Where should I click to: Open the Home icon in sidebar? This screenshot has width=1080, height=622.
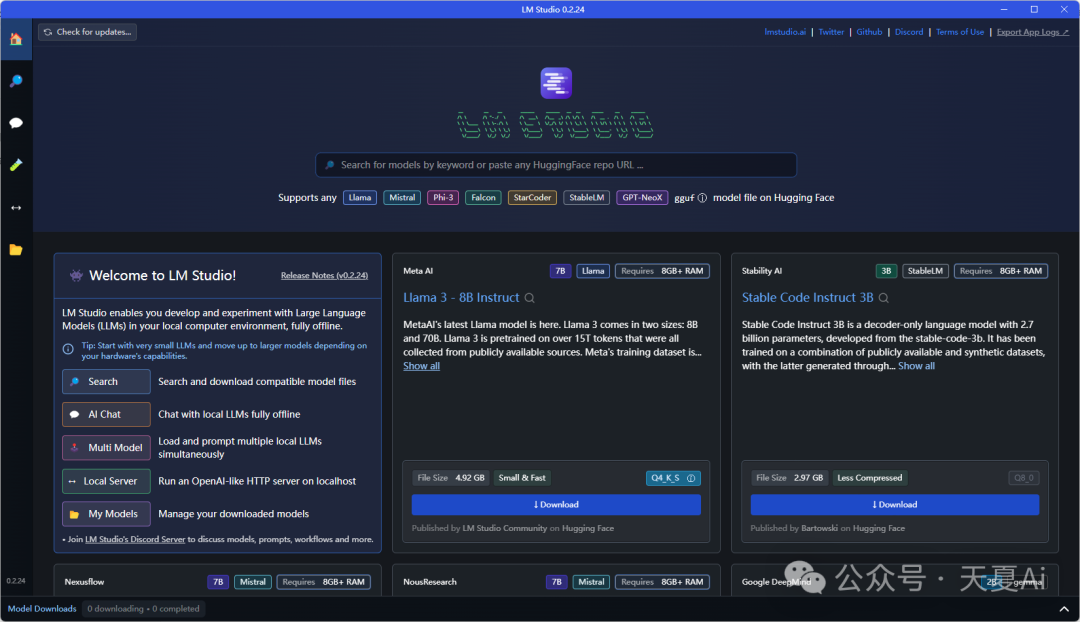(16, 39)
